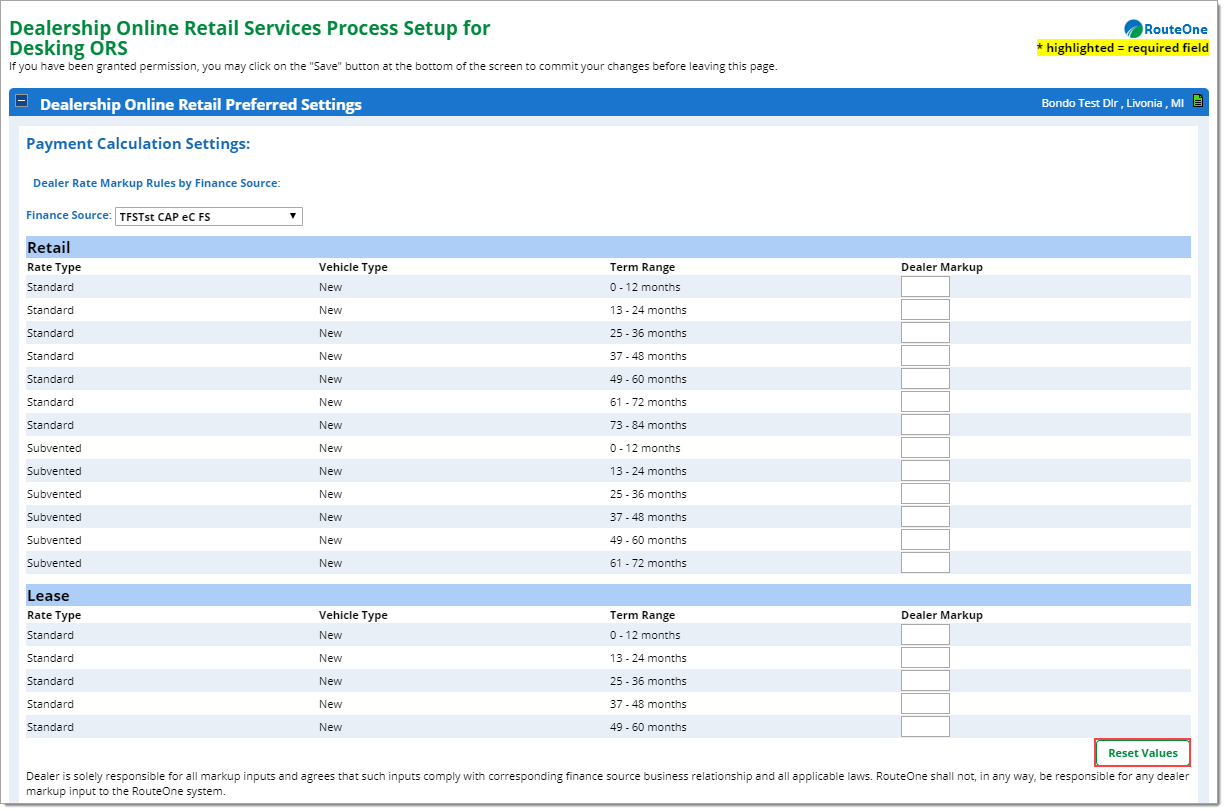Click Subvented 37 - 48 months markup field

click(925, 517)
